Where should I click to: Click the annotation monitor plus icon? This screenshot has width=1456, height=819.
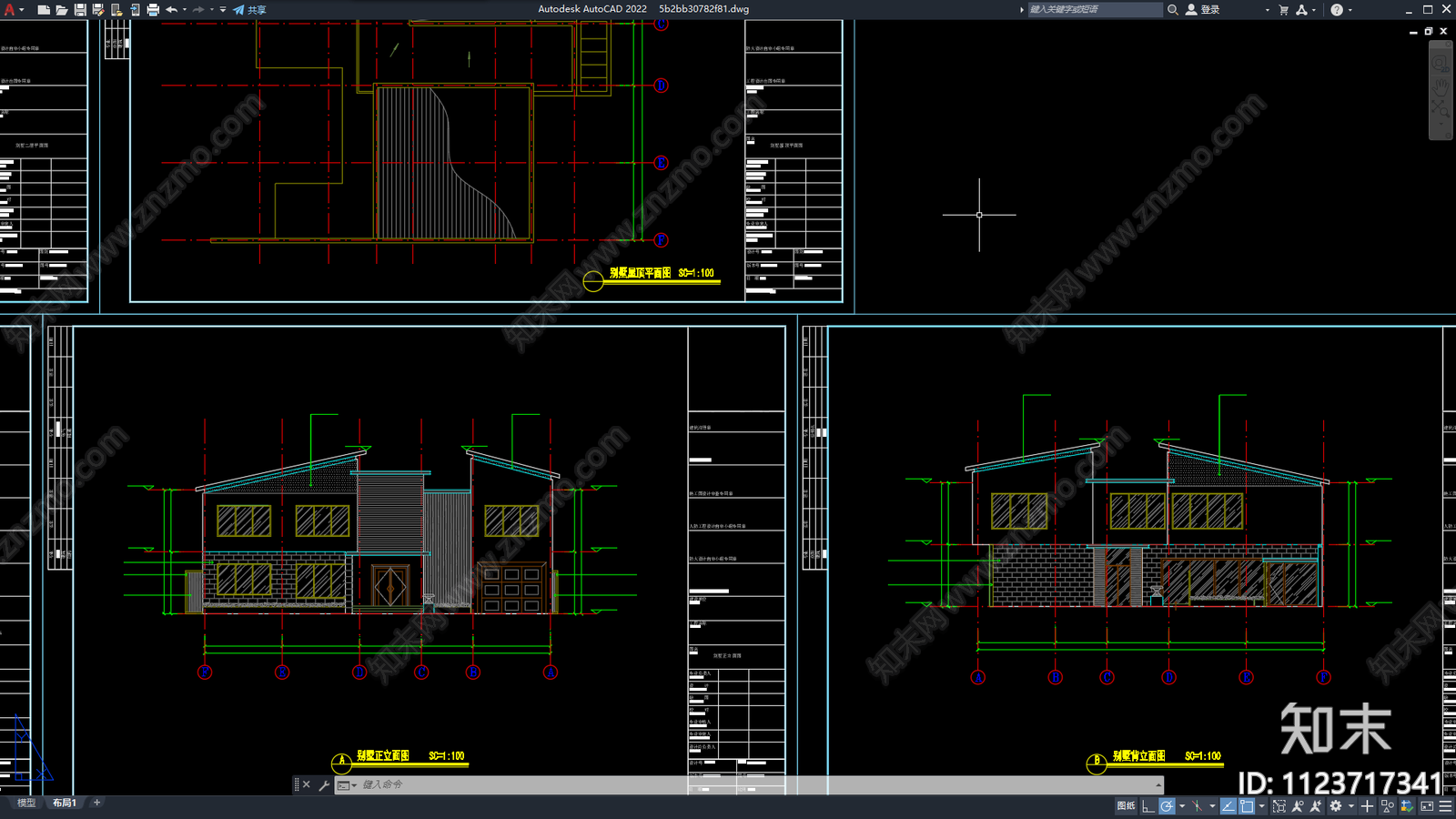1367,806
